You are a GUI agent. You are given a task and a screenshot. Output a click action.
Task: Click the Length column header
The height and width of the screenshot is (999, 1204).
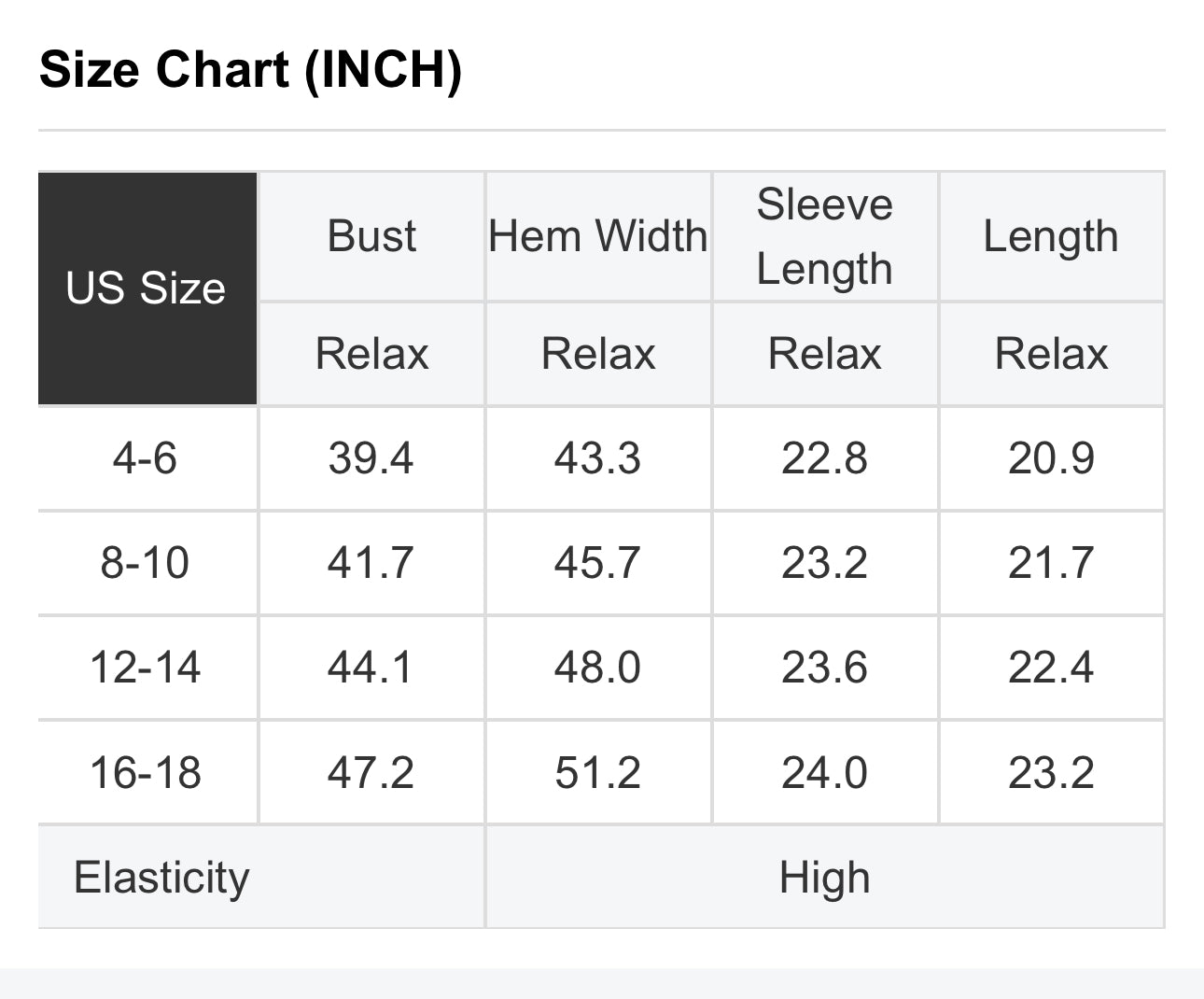coord(1051,236)
